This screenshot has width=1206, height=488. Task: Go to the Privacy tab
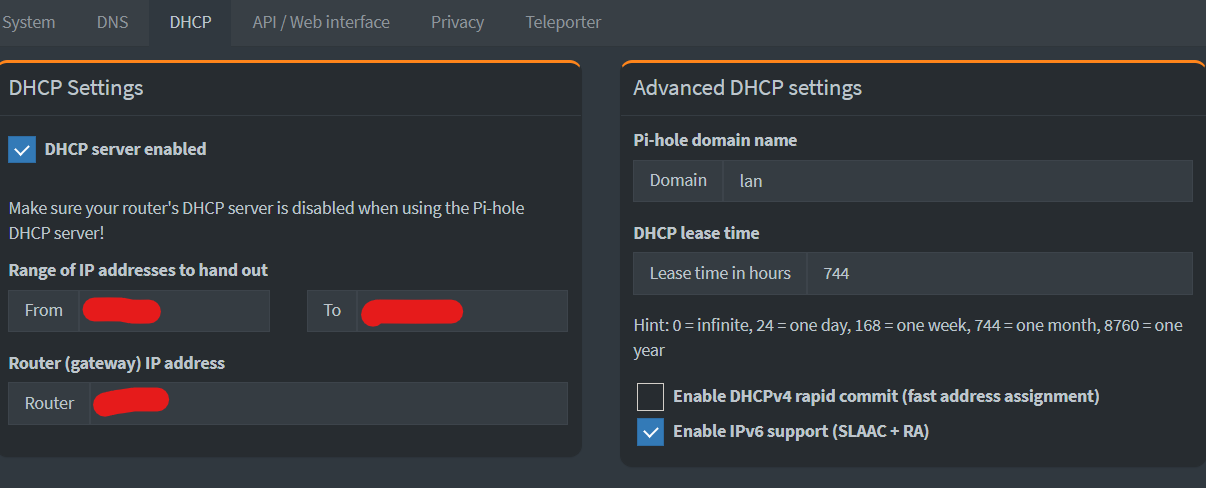(x=457, y=22)
